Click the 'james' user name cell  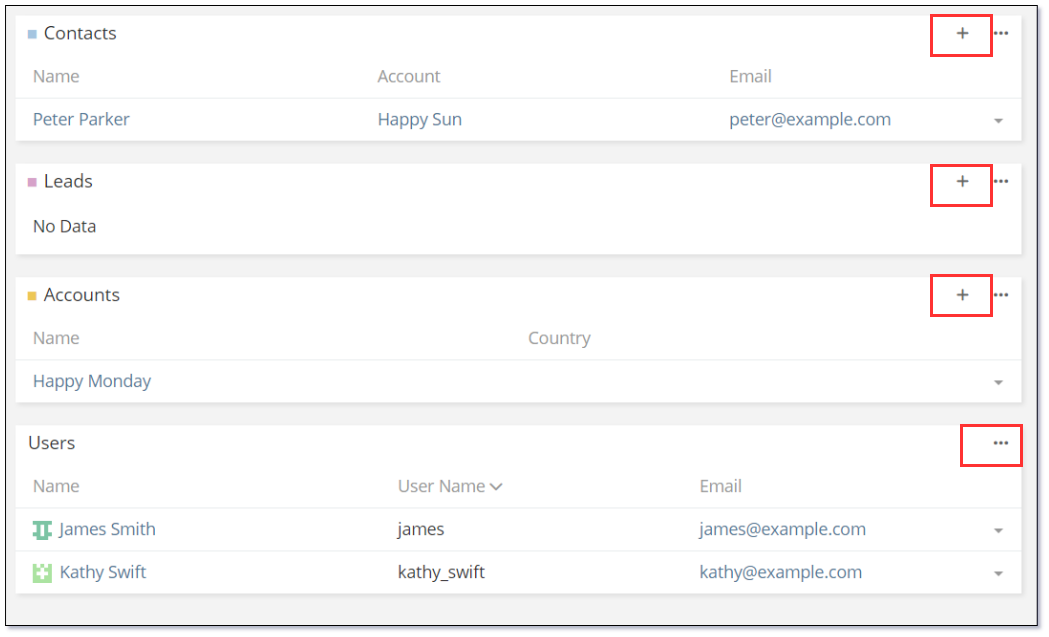[x=421, y=529]
